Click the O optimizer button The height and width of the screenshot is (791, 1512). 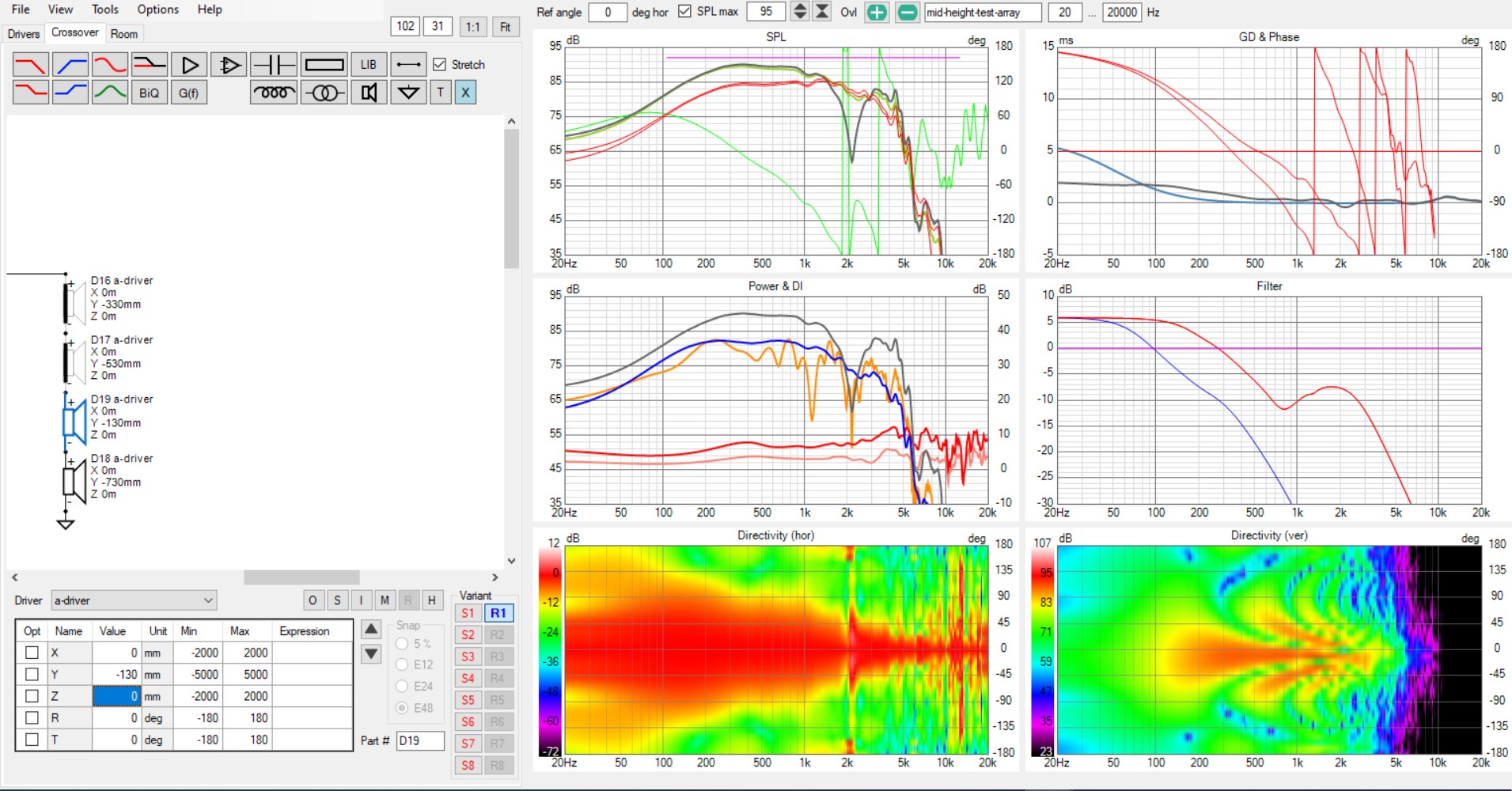(313, 600)
